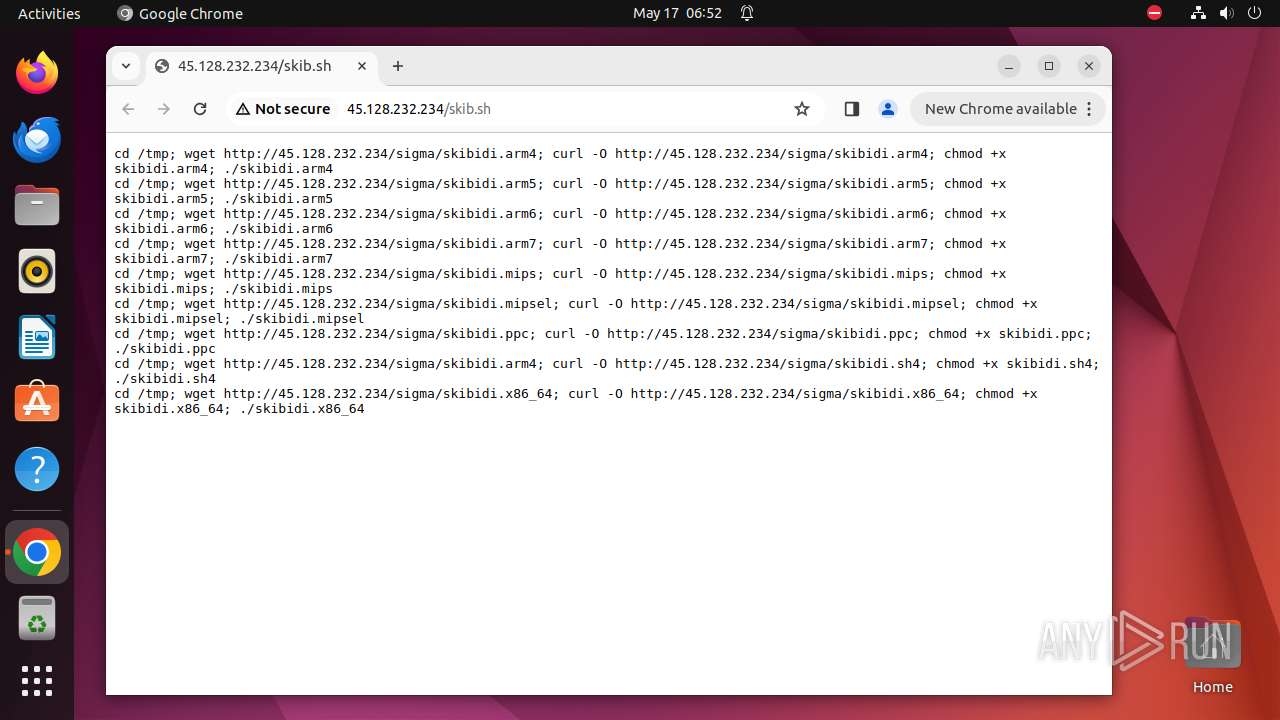The height and width of the screenshot is (720, 1280).
Task: Close the skib.sh tab
Action: pos(362,66)
